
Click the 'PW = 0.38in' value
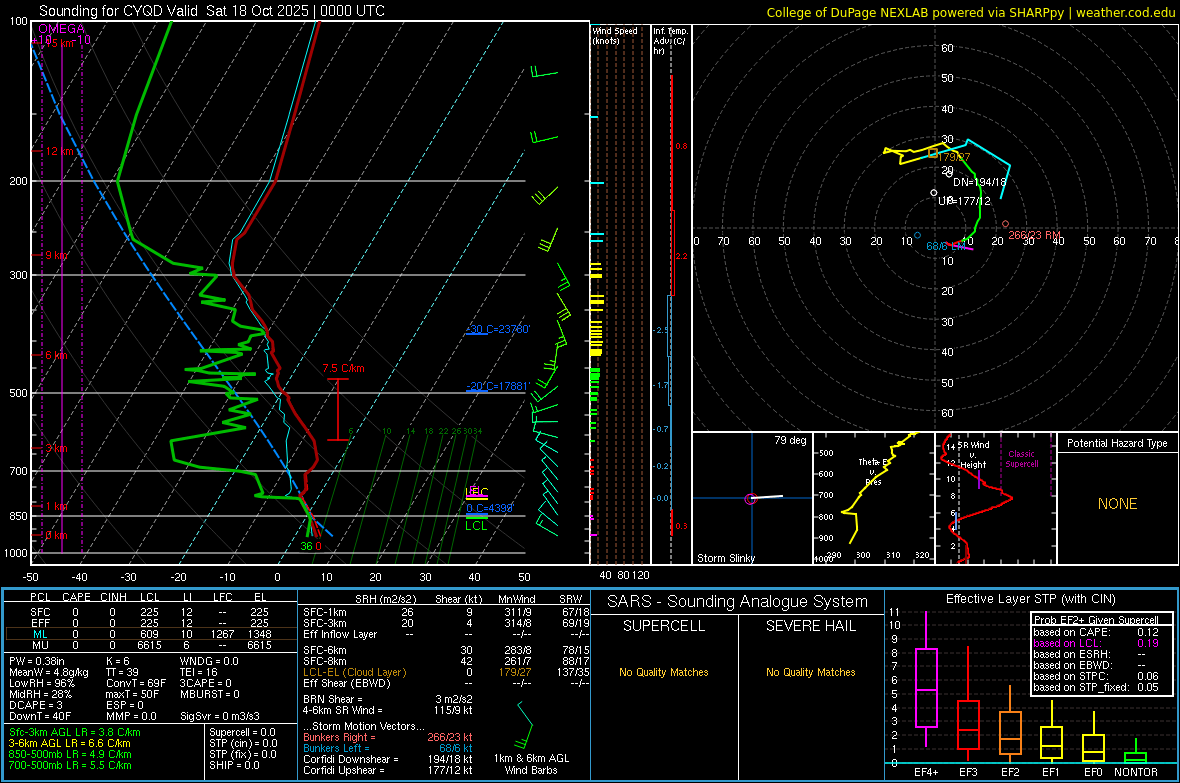click(37, 661)
